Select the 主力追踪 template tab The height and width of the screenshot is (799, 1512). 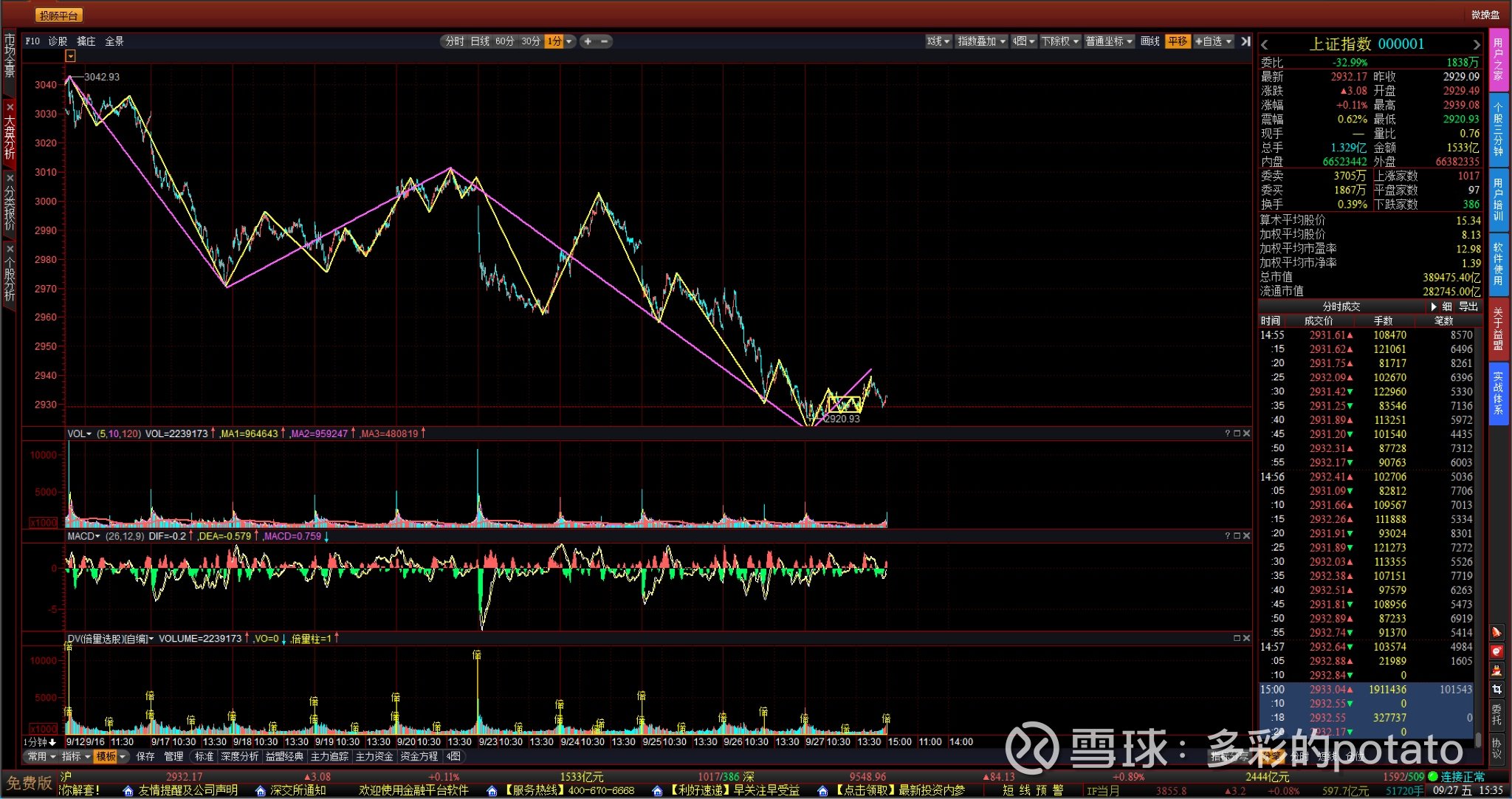click(329, 756)
